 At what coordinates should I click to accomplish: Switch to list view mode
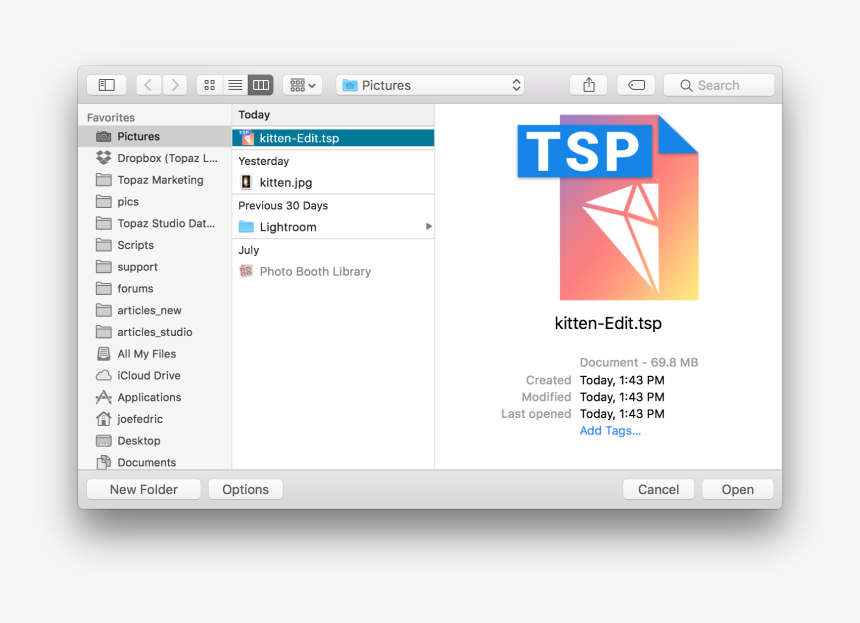point(235,84)
